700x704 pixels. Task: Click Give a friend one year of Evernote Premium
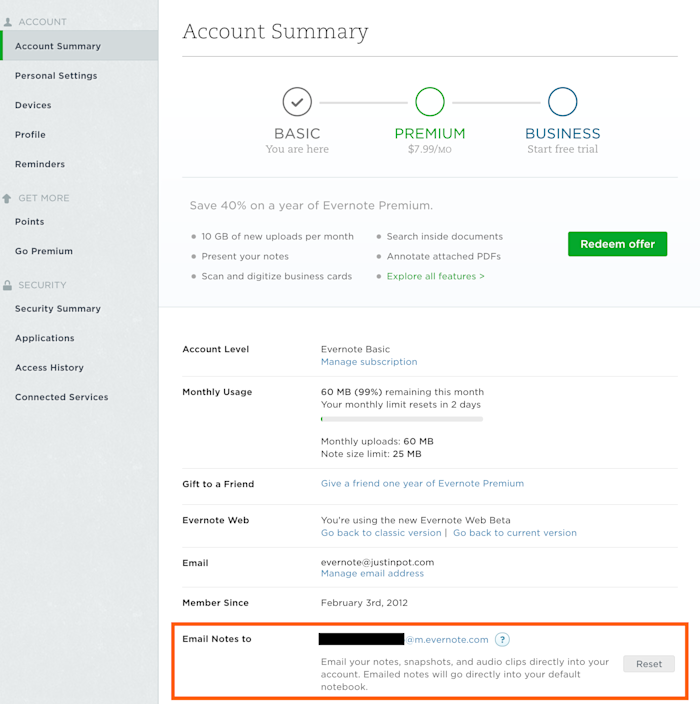(422, 483)
